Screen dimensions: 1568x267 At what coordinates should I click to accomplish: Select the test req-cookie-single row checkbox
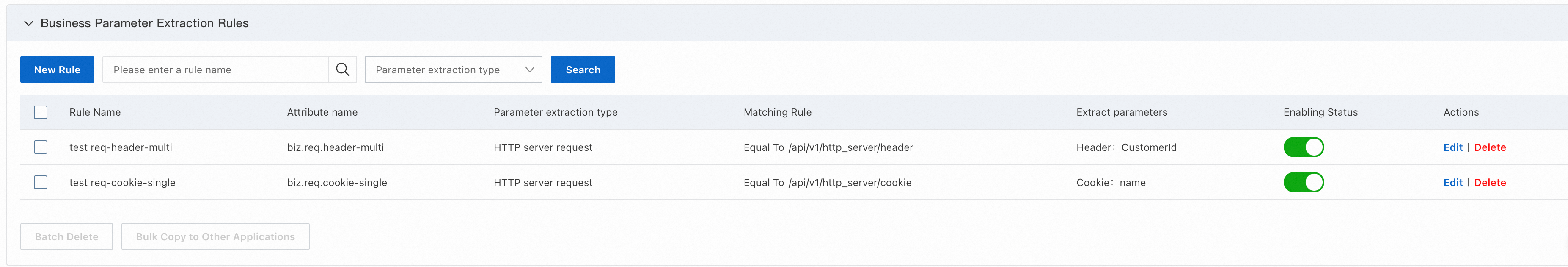click(41, 182)
